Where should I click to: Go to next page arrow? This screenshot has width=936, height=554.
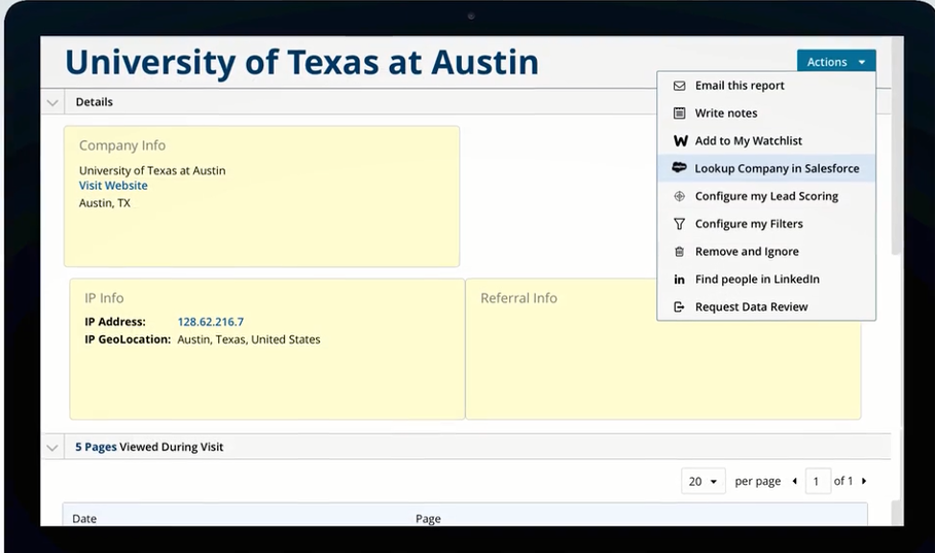(x=864, y=481)
